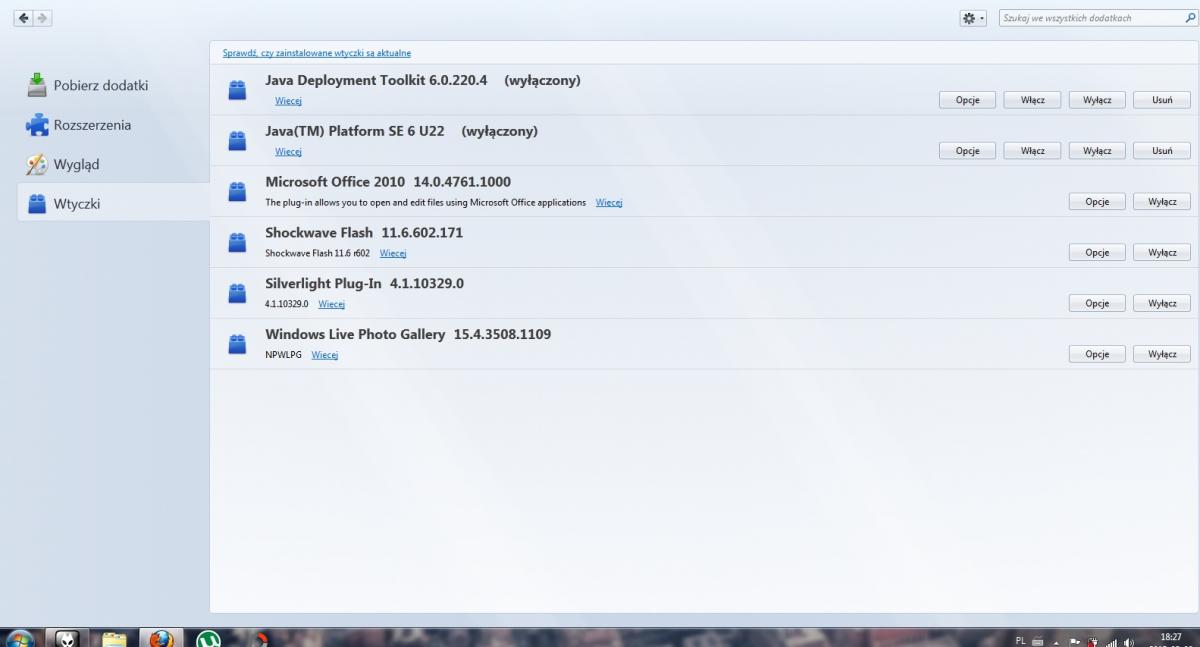
Task: Enable Java Deployment Toolkit with Włącz
Action: (1032, 100)
